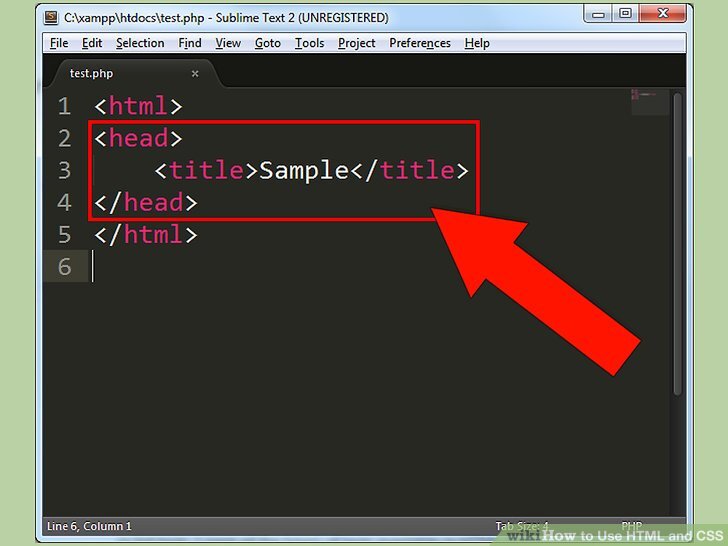This screenshot has width=728, height=546.
Task: Click the closing </title> tag
Action: [x=409, y=170]
